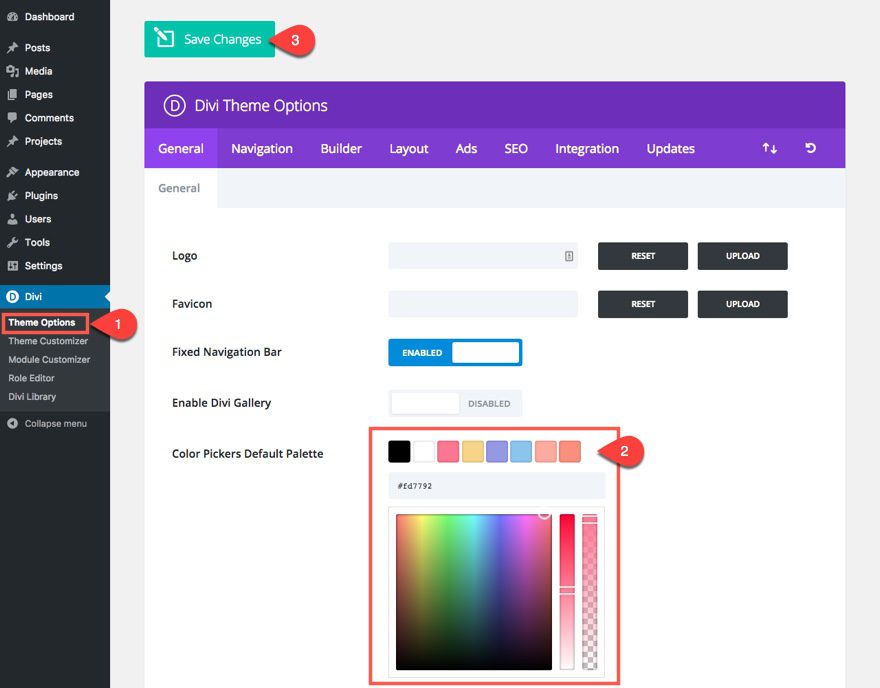Viewport: 880px width, 688px height.
Task: Switch to the Navigation tab
Action: click(262, 148)
